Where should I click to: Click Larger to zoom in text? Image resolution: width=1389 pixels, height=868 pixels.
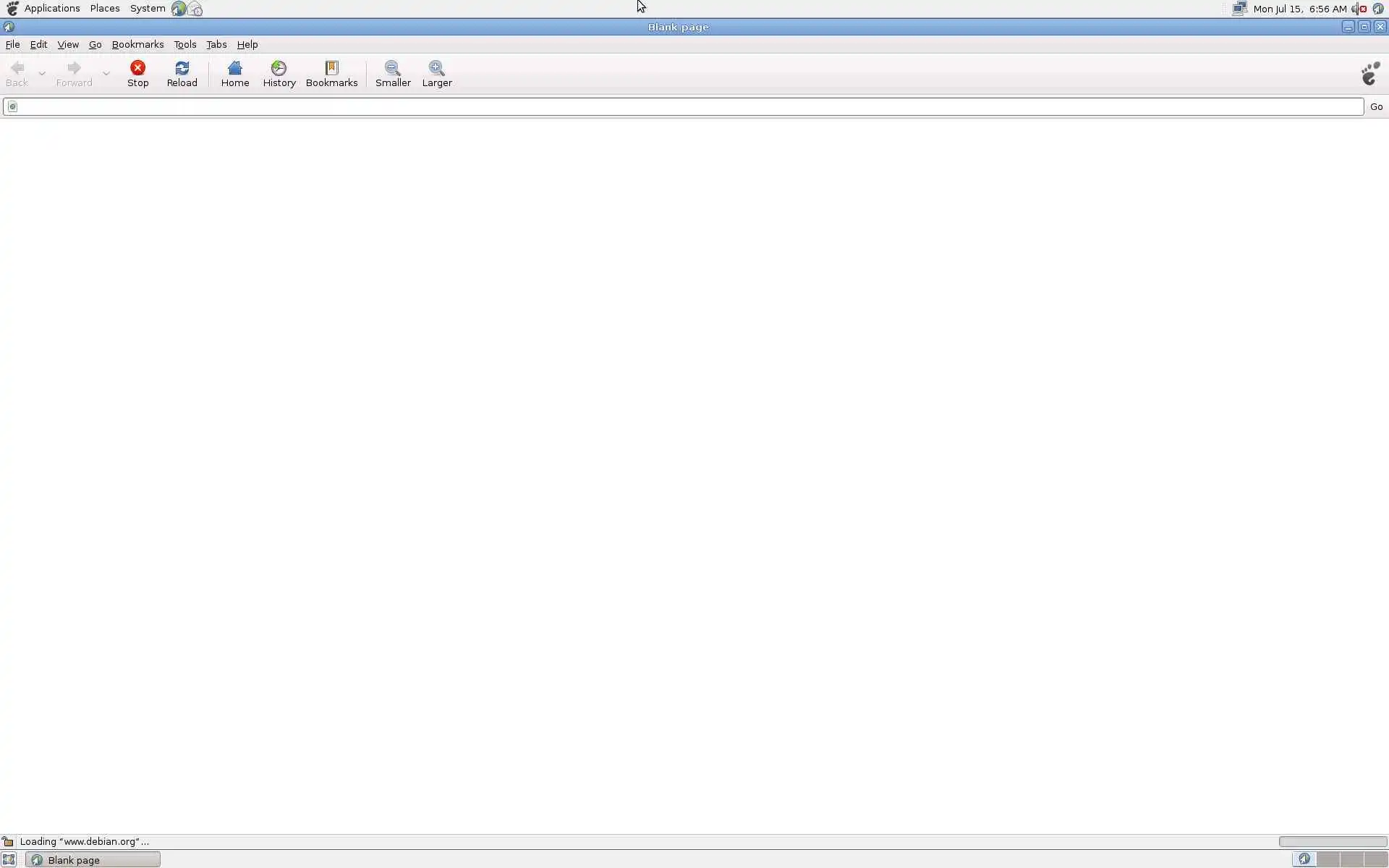[437, 74]
